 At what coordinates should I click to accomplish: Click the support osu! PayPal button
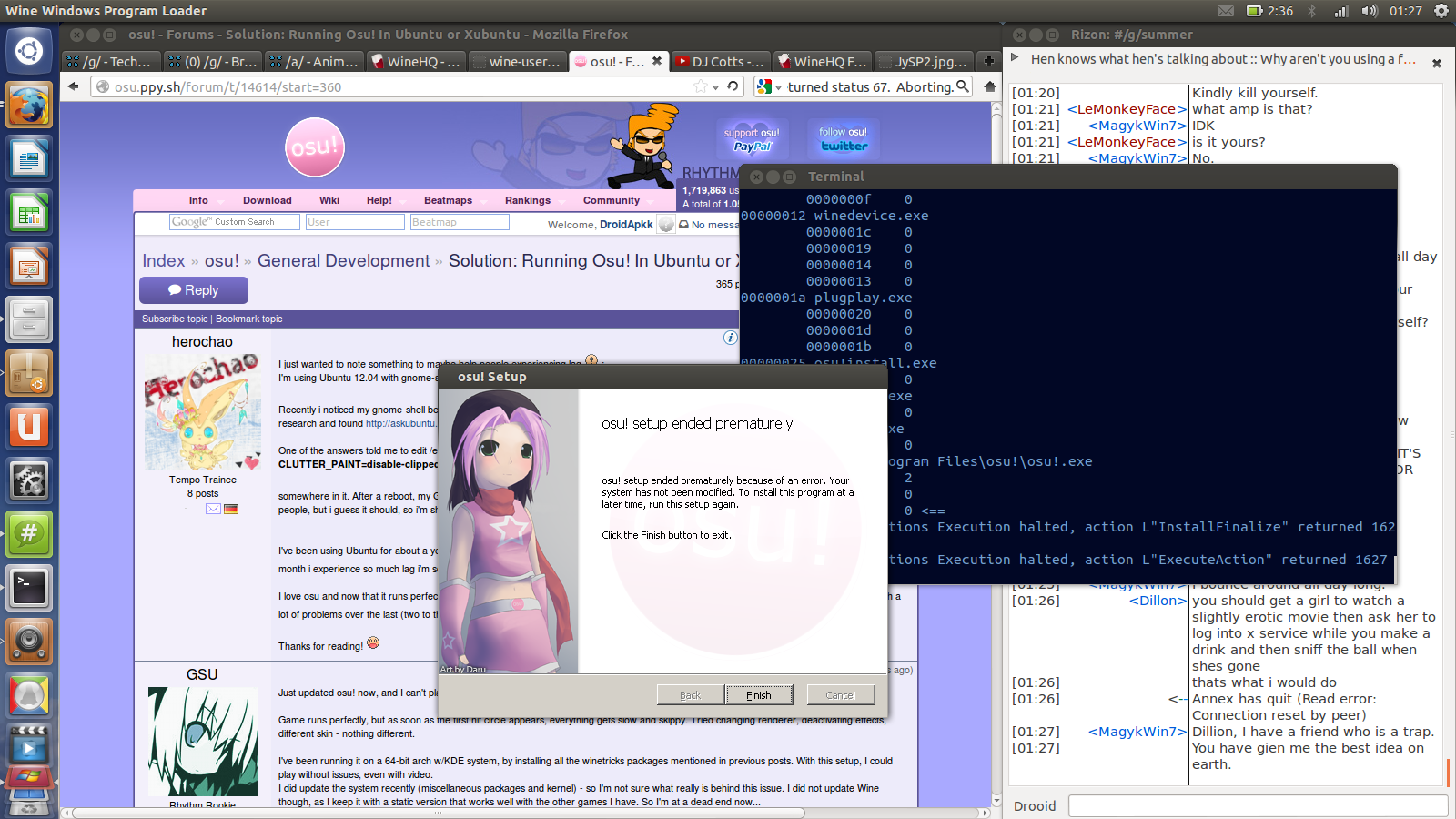pos(752,139)
